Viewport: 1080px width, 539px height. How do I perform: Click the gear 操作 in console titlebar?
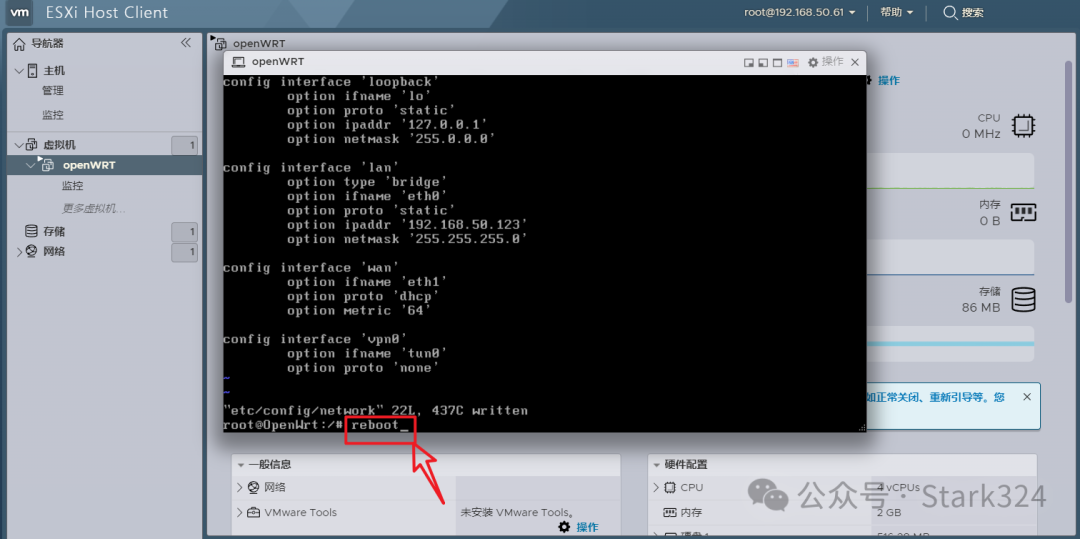pyautogui.click(x=825, y=62)
